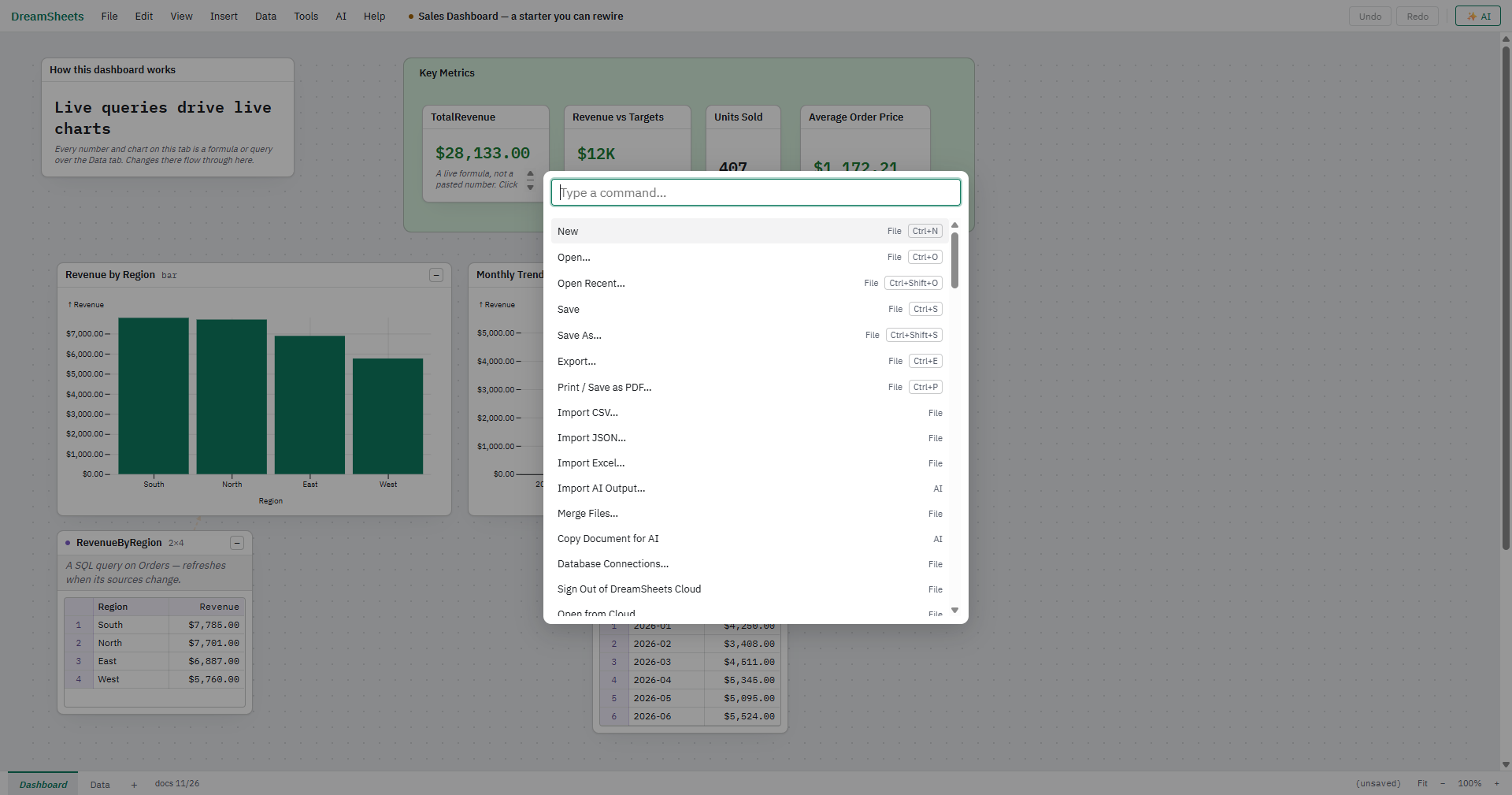
Task: Switch to the Data sheet tab
Action: 100,785
